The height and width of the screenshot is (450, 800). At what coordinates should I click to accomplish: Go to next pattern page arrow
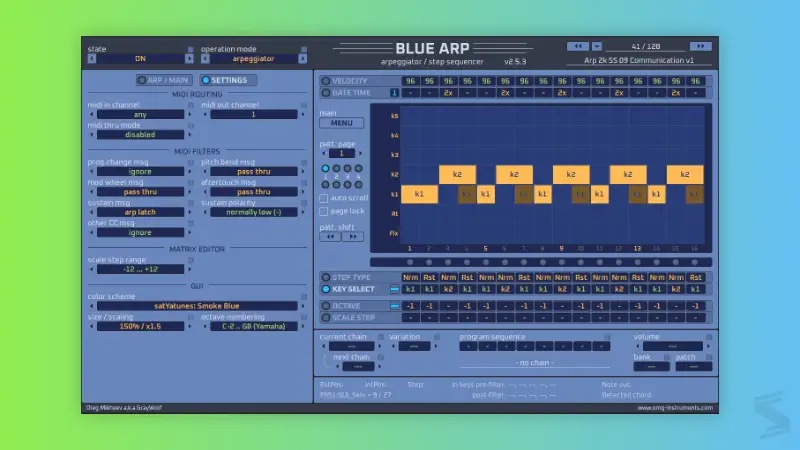tap(360, 154)
